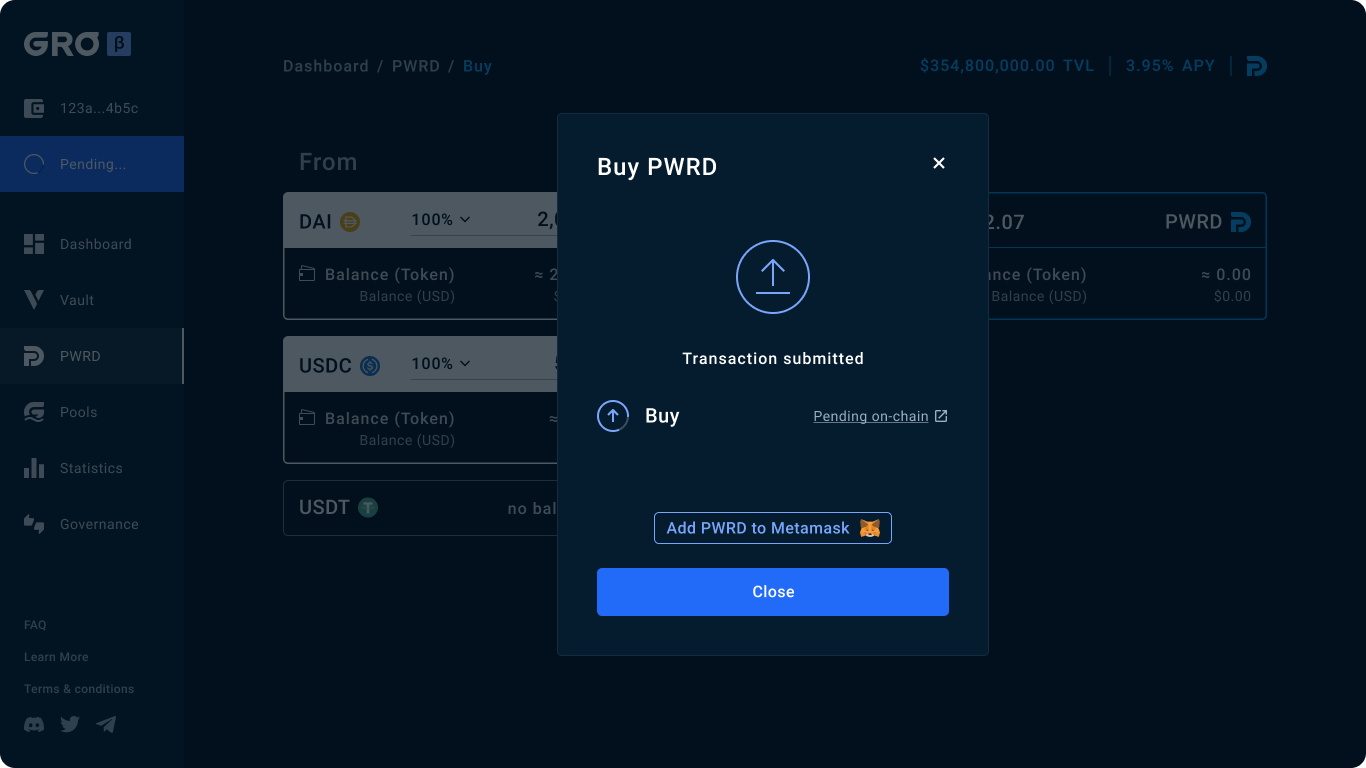Click the large upload circle icon
1366x768 pixels.
[x=773, y=277]
